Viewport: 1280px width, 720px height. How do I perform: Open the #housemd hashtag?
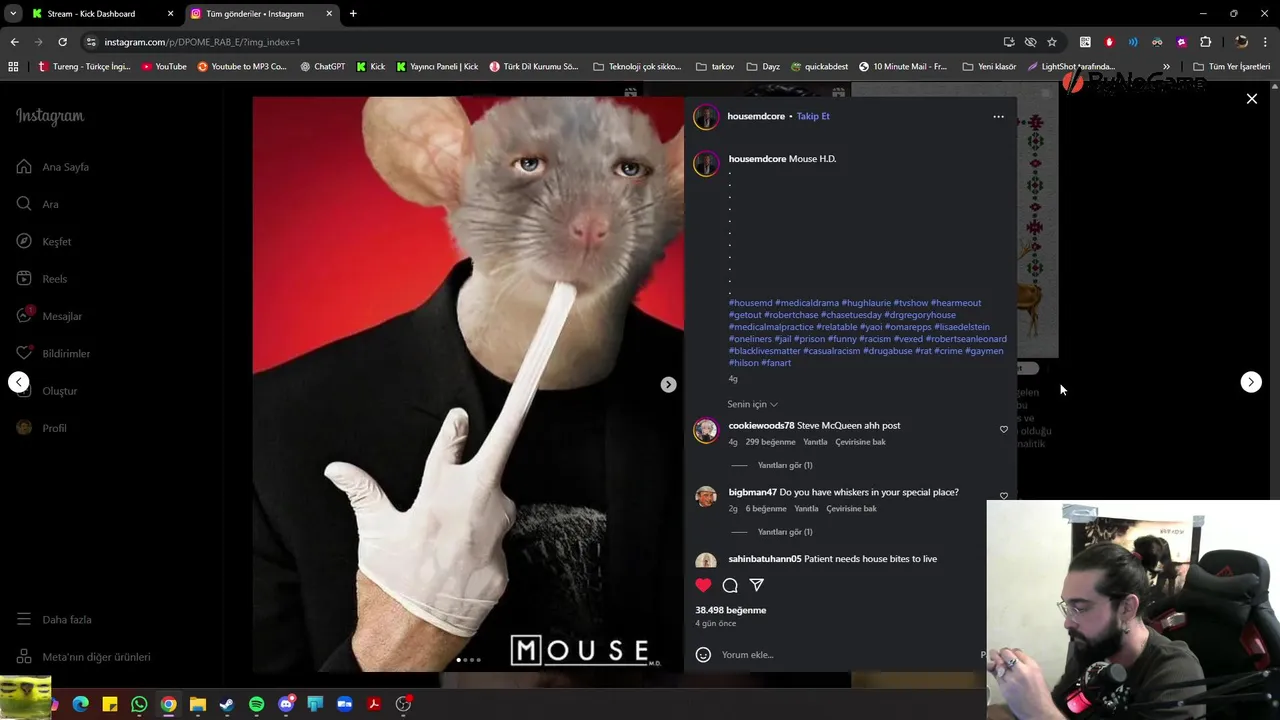pos(750,303)
